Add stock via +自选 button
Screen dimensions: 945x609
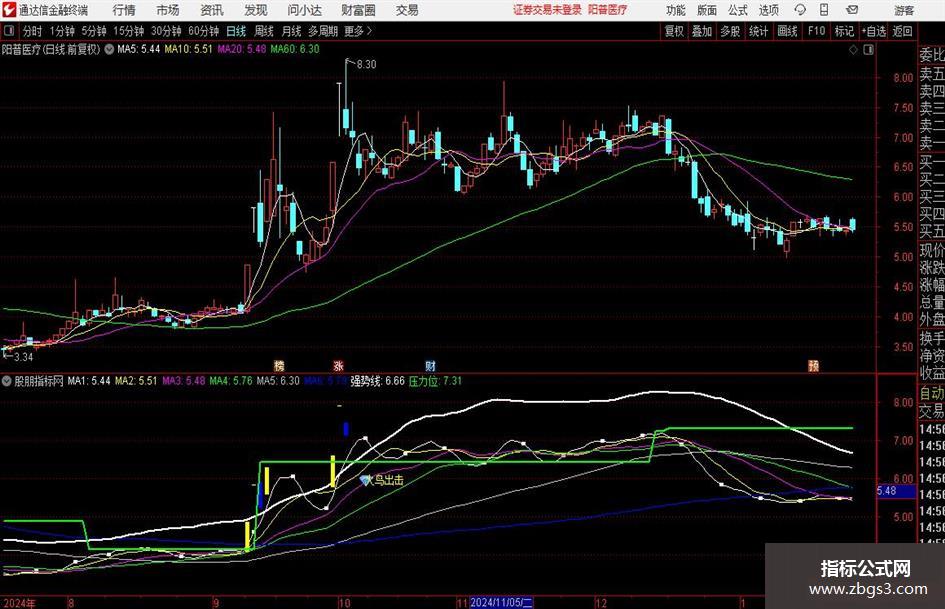[x=874, y=31]
